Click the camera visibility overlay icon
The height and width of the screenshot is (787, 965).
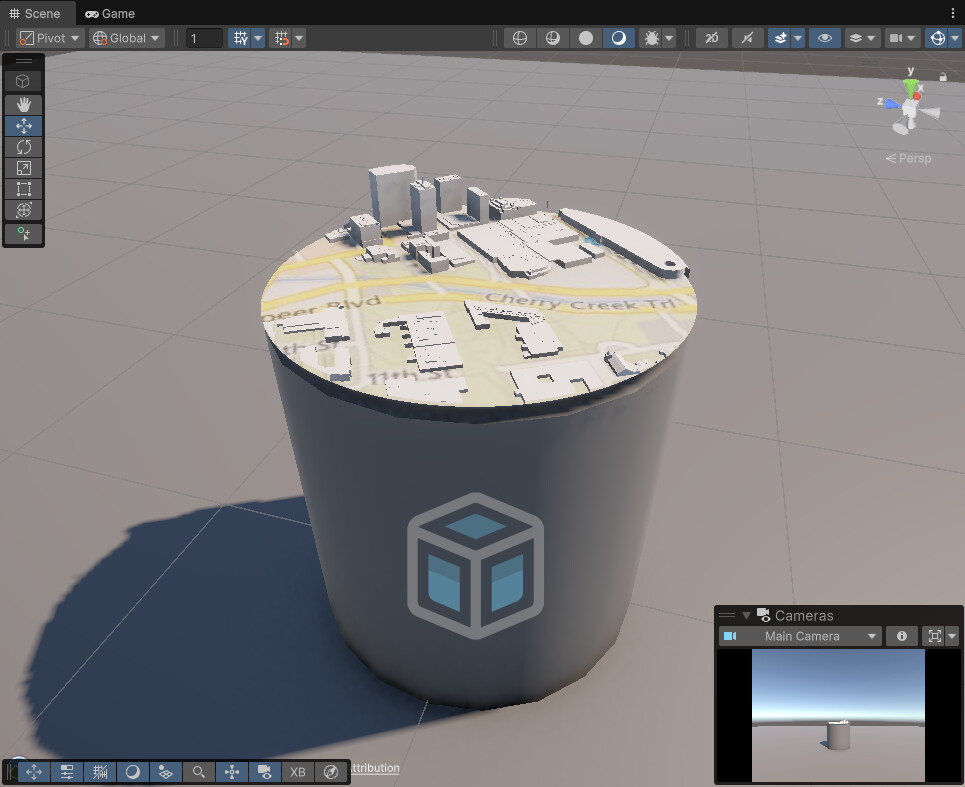tap(265, 772)
